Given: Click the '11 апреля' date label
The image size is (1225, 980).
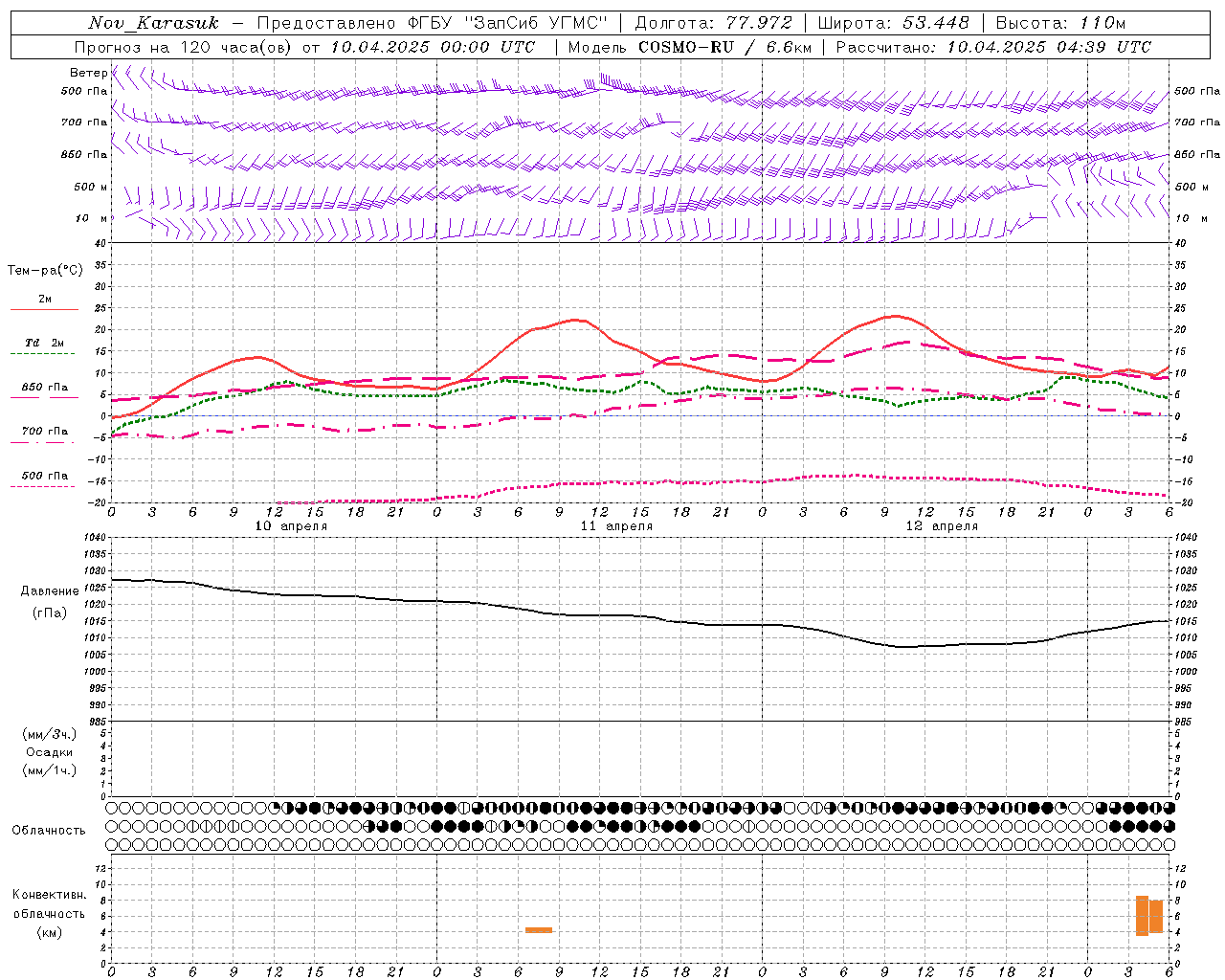Looking at the screenshot, I should [616, 526].
